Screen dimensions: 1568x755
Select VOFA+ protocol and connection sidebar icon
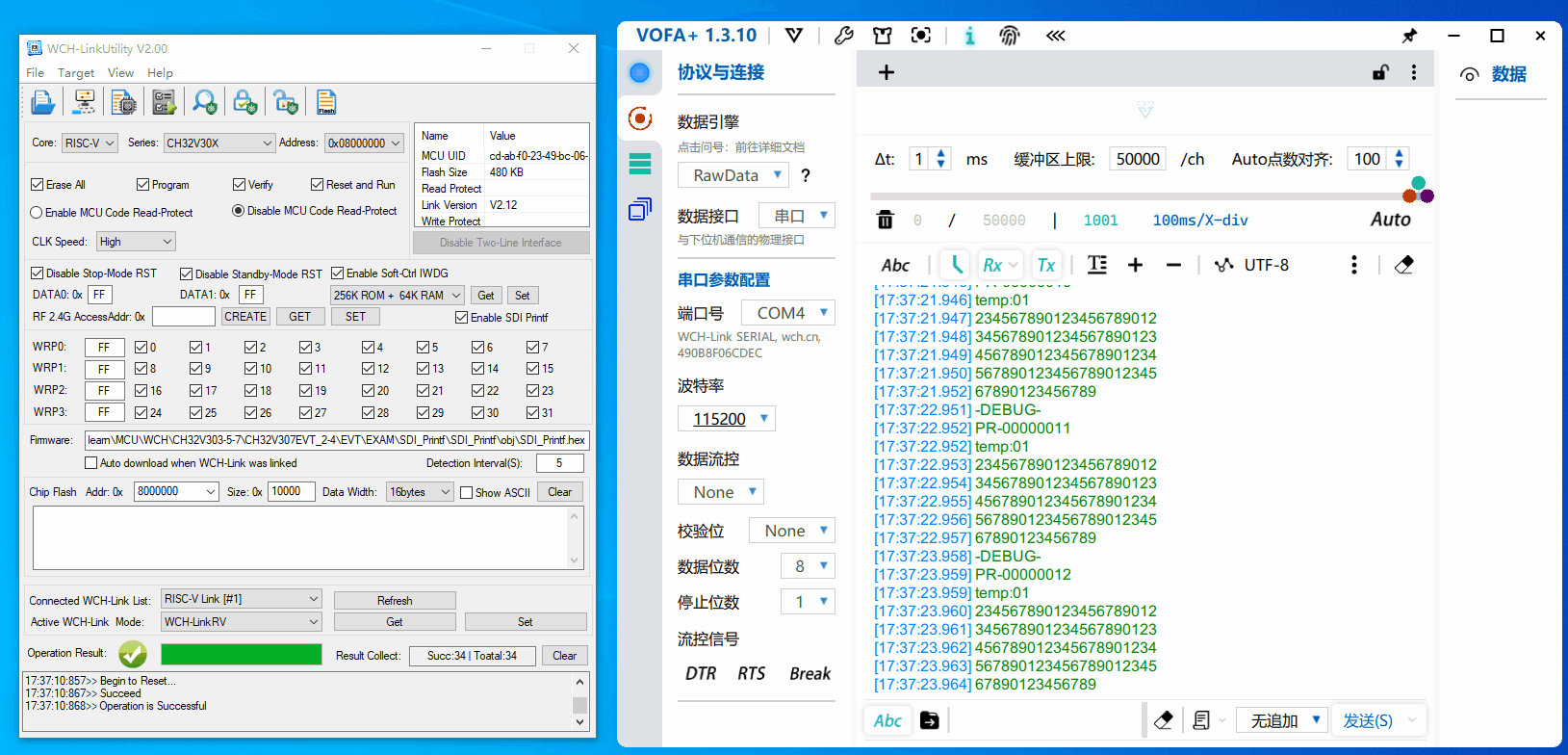[639, 118]
